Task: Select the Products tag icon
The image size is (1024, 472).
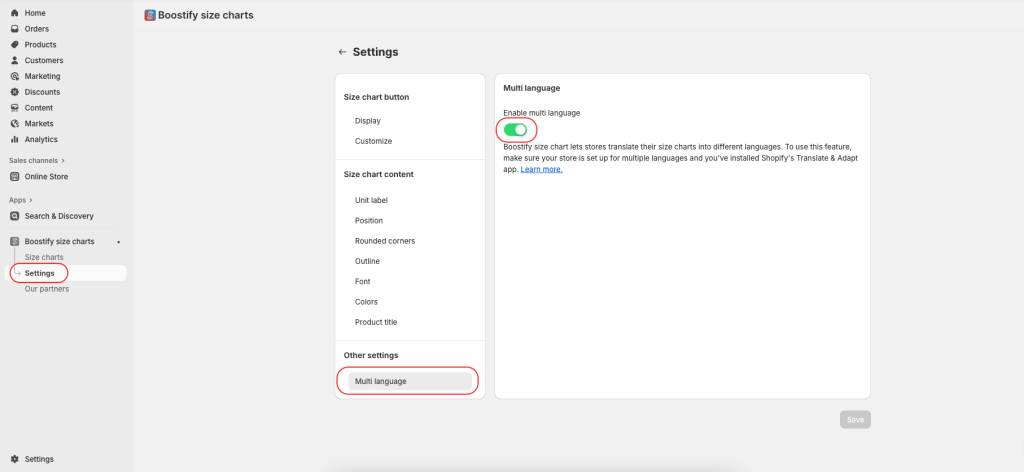Action: click(x=14, y=44)
